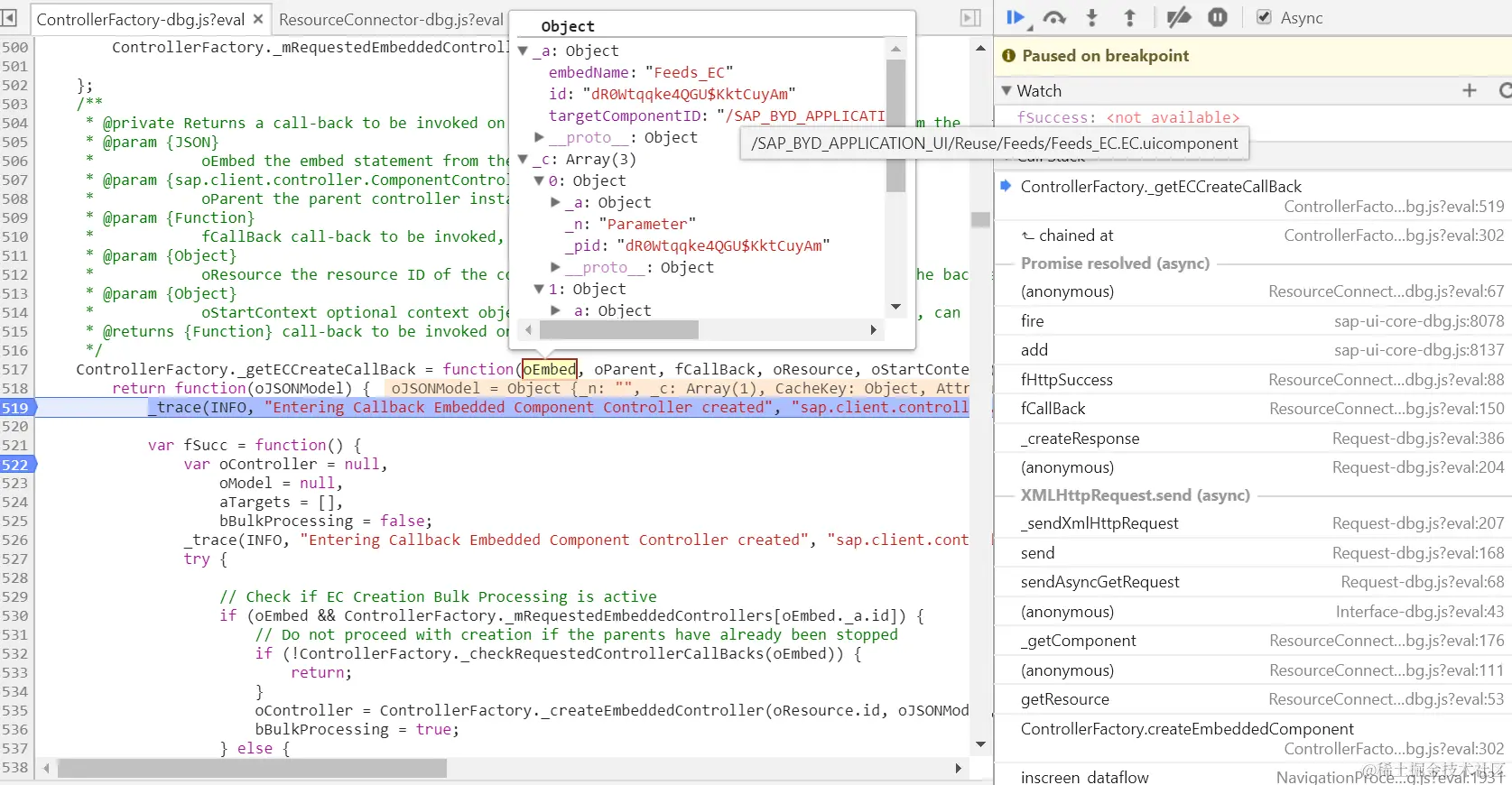The image size is (1512, 785).
Task: Click the code editor's scroll-down arrow
Action: click(x=980, y=744)
